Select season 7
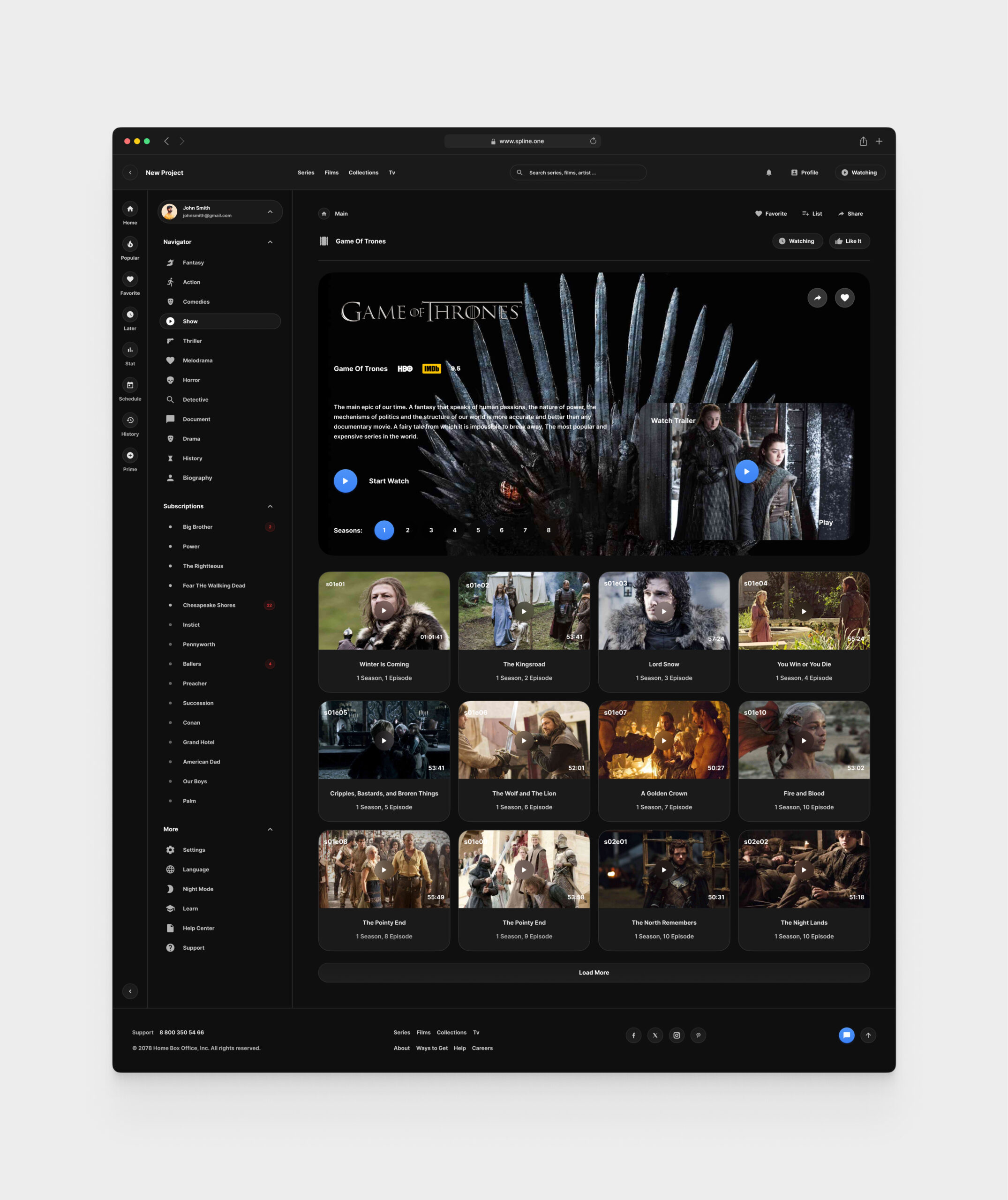This screenshot has height=1200, width=1008. 525,530
